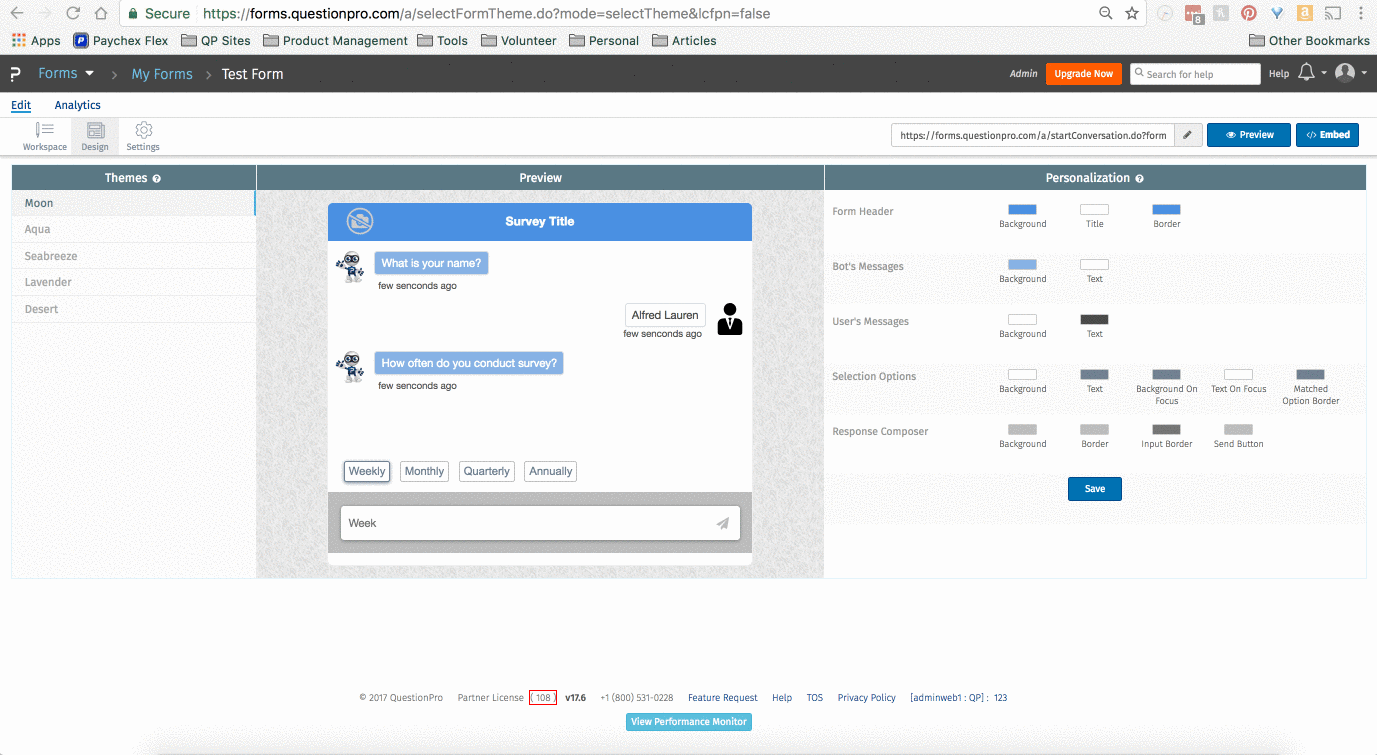
Task: Open the Workspace icon in toolbar
Action: tap(45, 136)
